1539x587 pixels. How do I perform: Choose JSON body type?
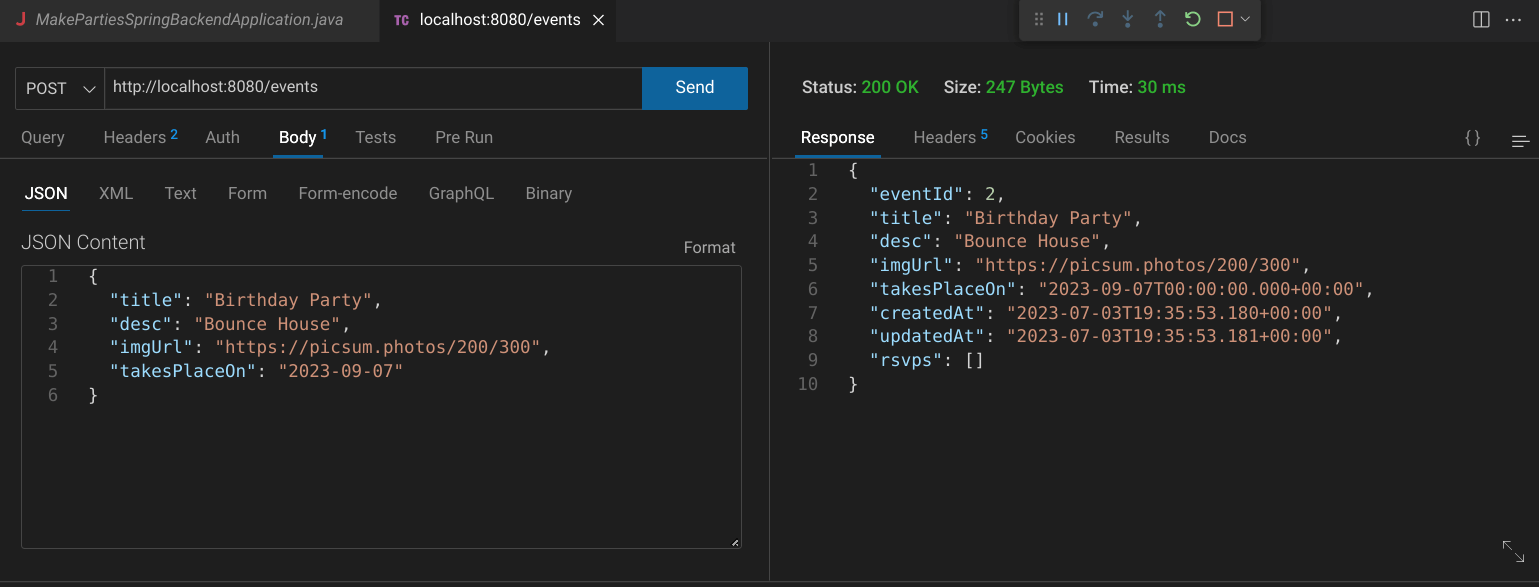point(46,193)
